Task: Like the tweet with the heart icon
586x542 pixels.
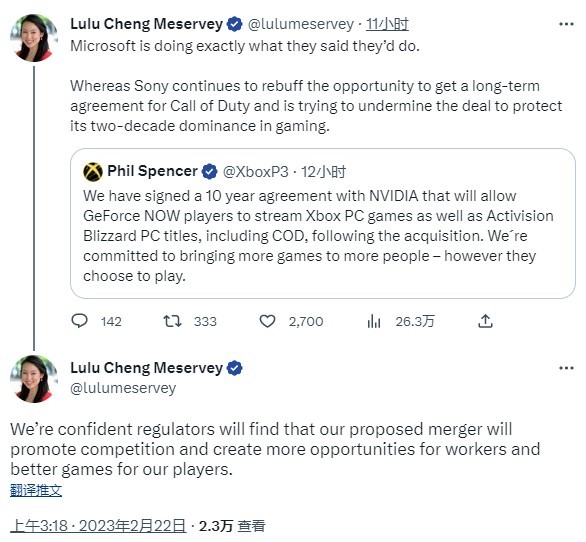Action: pyautogui.click(x=267, y=321)
